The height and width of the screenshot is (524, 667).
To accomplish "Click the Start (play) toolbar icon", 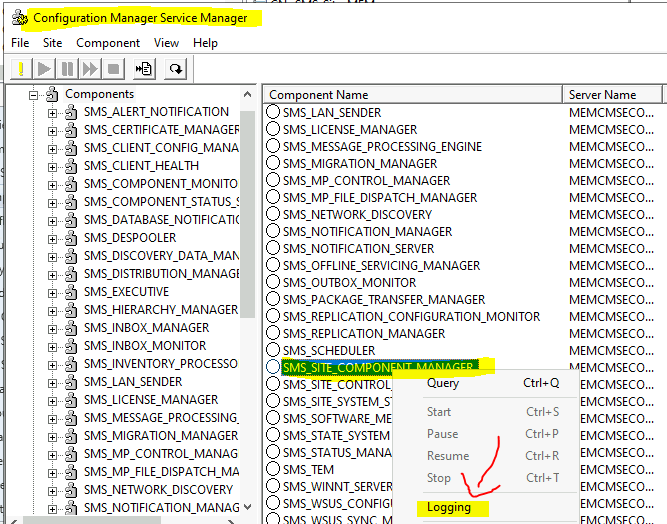I will coord(44,68).
